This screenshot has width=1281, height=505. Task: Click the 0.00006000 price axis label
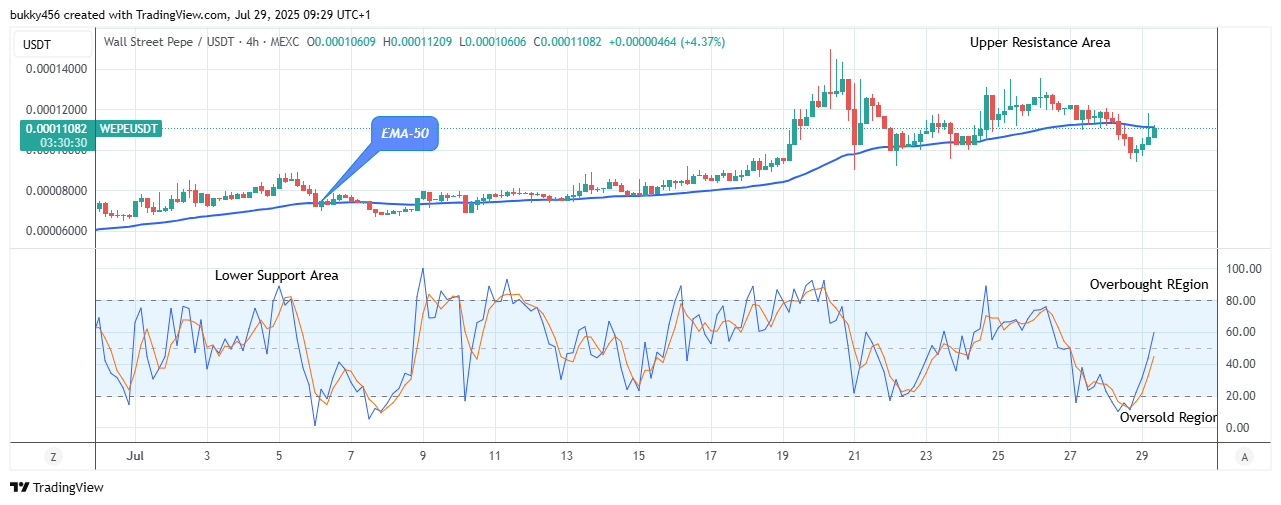[x=56, y=231]
